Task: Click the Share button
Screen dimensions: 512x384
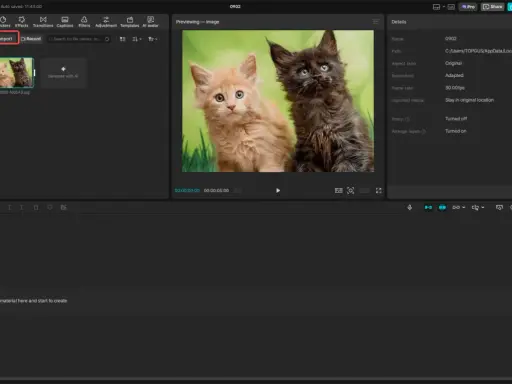Action: click(x=493, y=7)
